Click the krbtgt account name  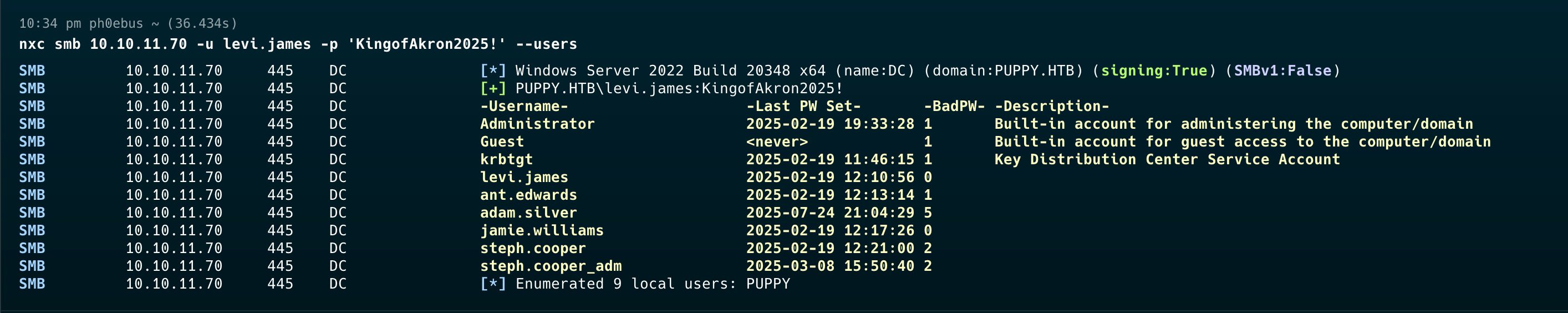coord(506,159)
